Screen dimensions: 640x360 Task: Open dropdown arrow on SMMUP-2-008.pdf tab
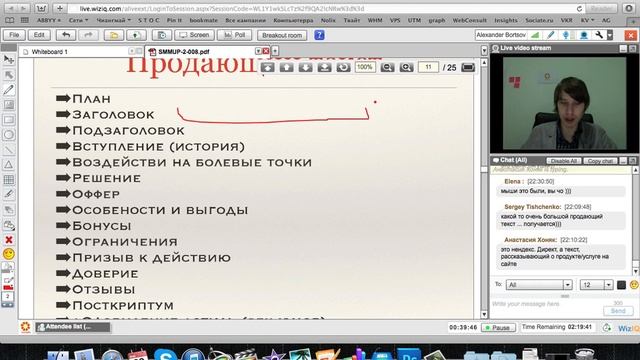pos(258,51)
